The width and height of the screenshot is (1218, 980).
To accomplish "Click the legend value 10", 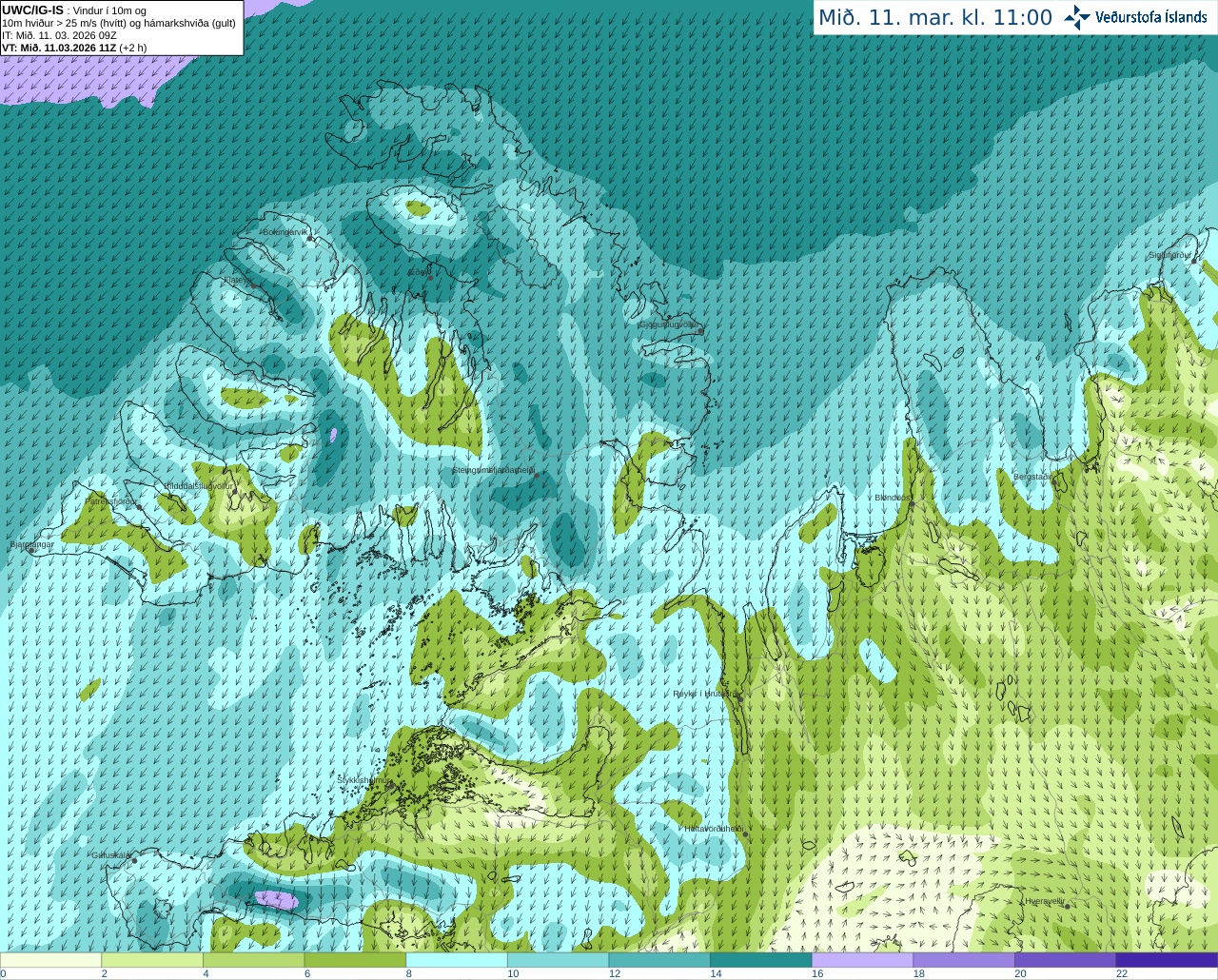I will [x=513, y=973].
